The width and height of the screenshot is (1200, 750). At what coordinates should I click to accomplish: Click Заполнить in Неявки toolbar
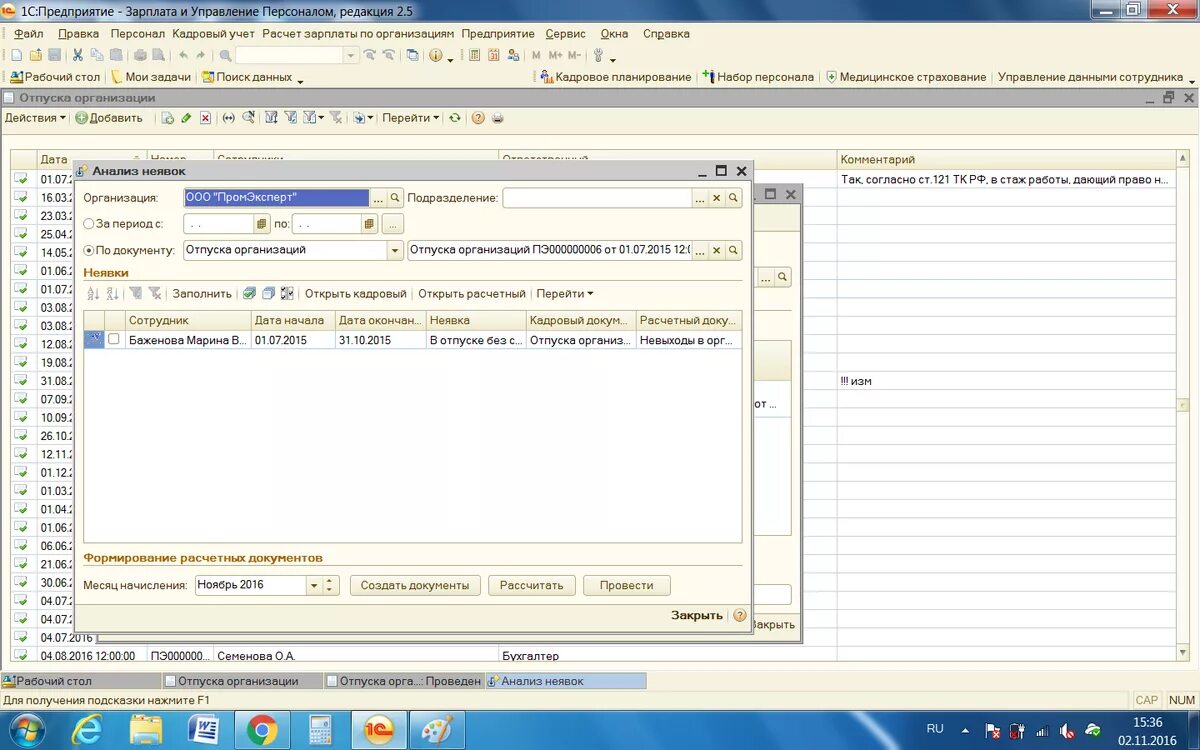coord(202,294)
